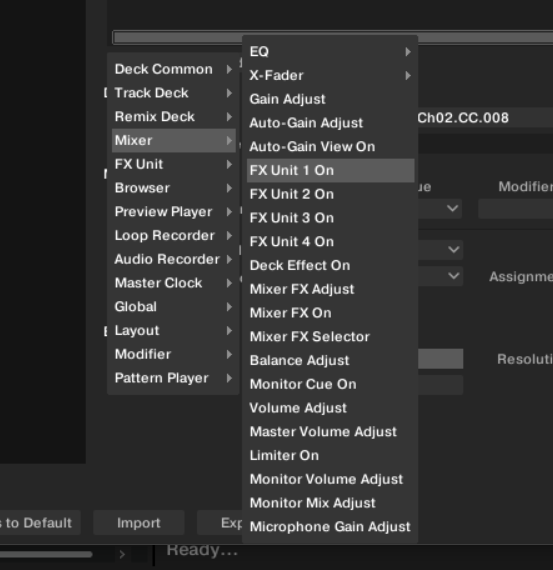The width and height of the screenshot is (553, 570).
Task: Choose Master Volume Adjust
Action: [x=330, y=431]
